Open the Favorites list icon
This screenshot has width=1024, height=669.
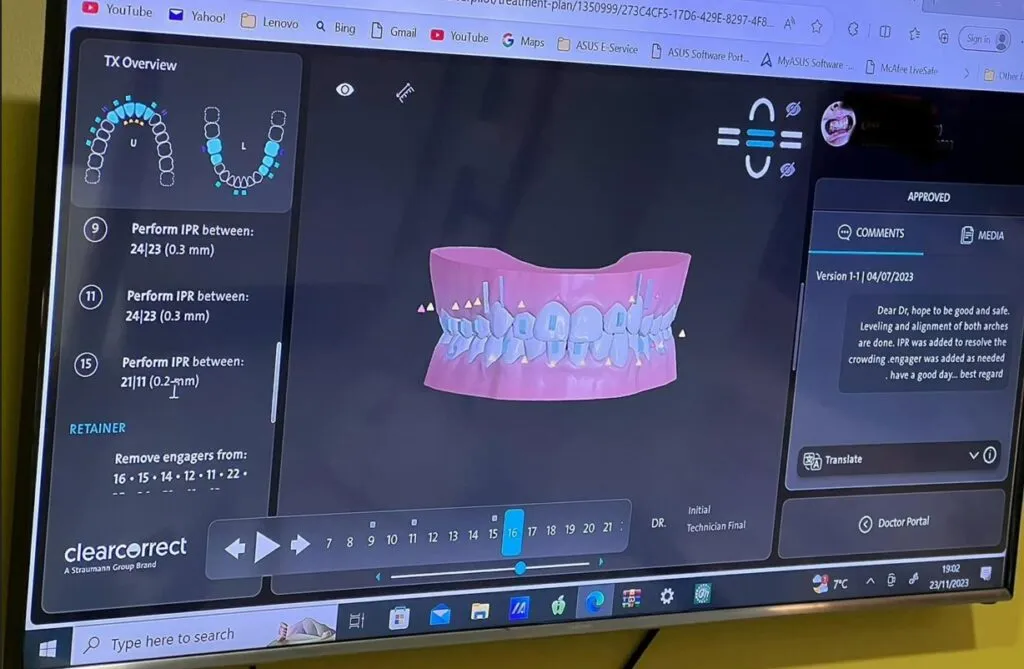pyautogui.click(x=914, y=34)
